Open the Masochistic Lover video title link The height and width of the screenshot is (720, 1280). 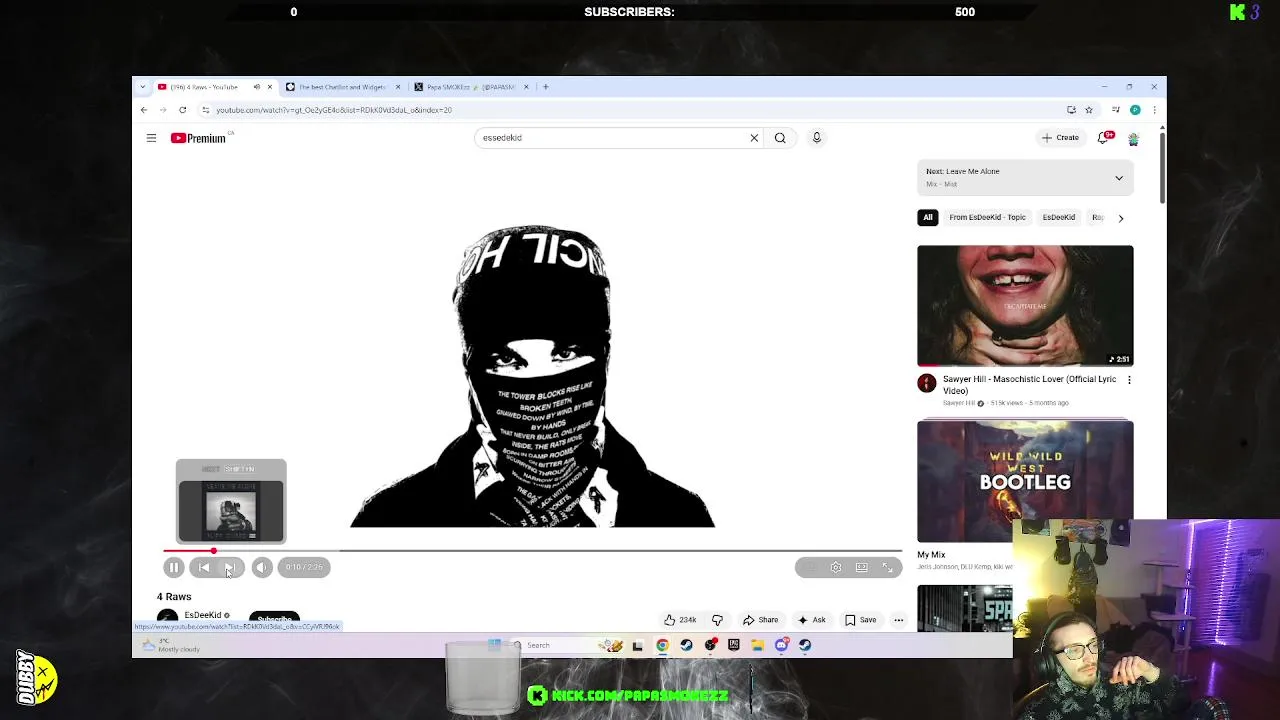tap(1030, 385)
